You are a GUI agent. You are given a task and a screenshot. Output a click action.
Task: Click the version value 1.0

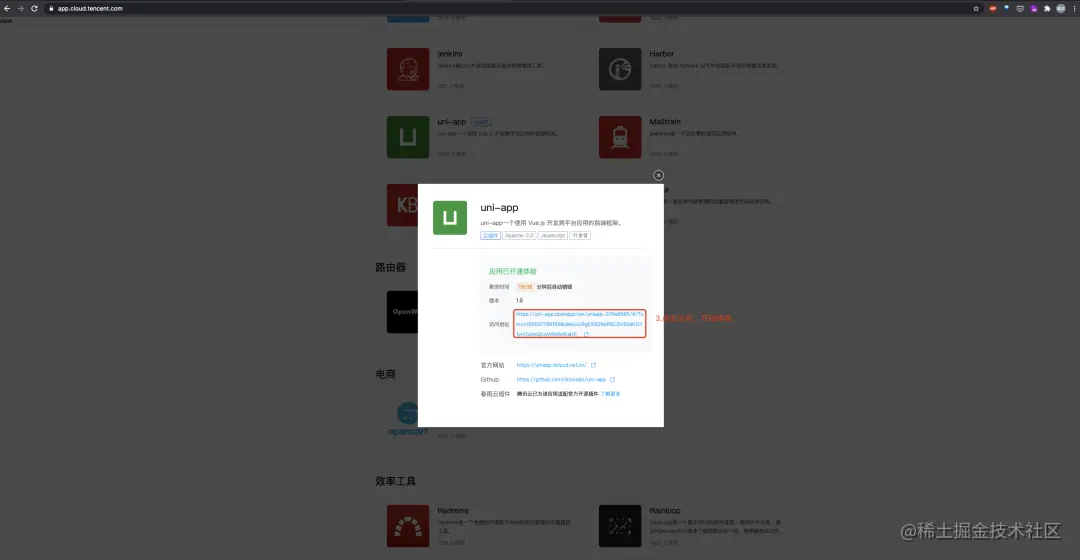pos(519,300)
